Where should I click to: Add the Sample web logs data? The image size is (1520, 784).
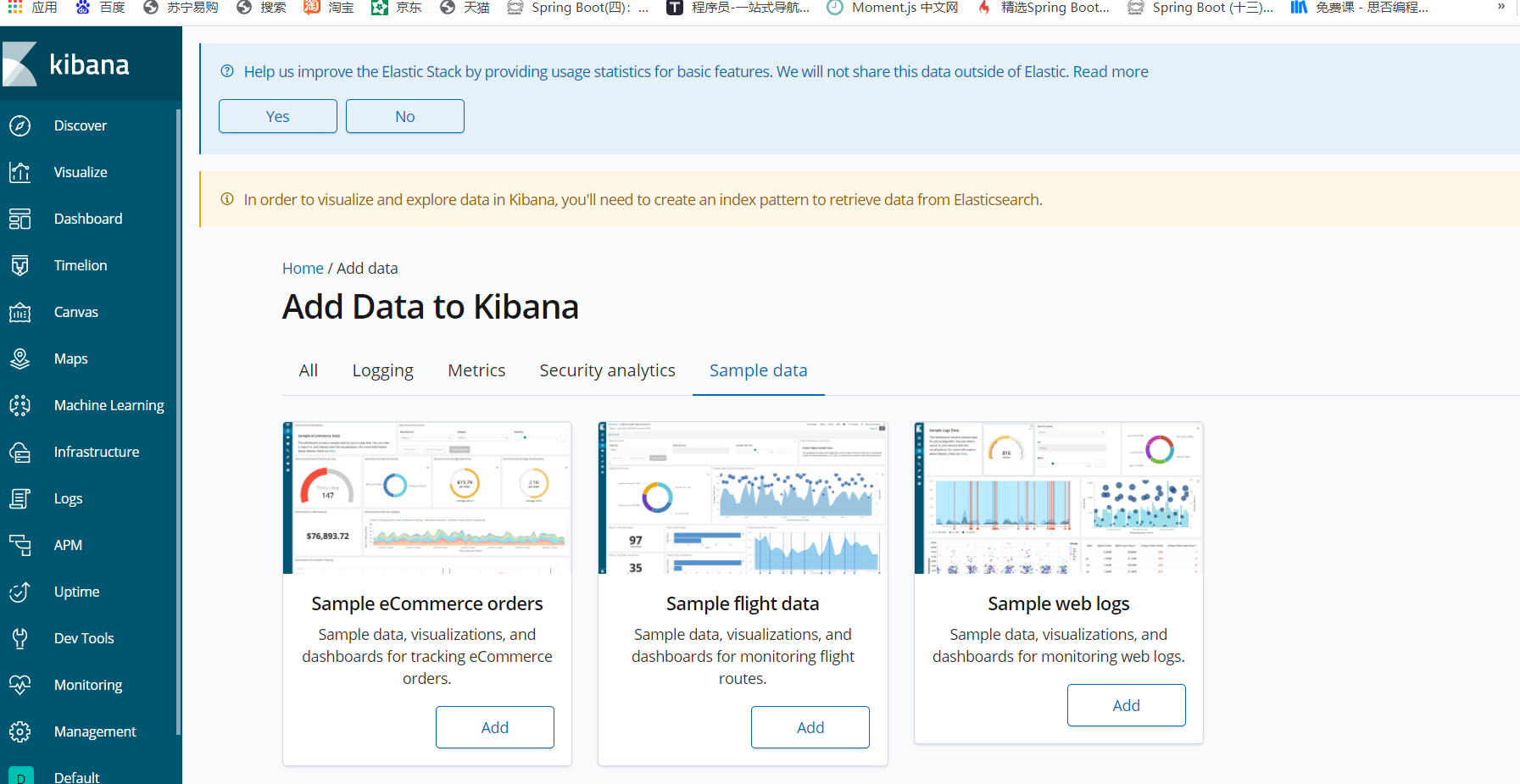tap(1127, 705)
